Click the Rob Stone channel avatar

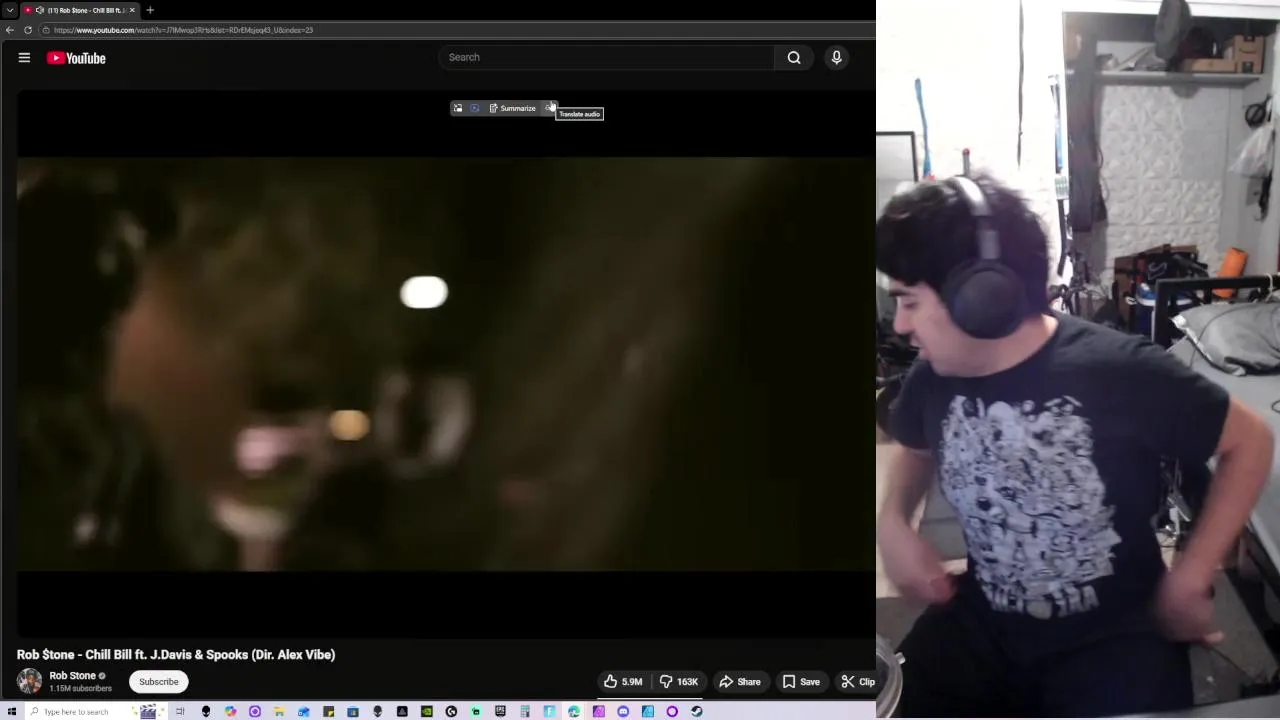click(29, 682)
